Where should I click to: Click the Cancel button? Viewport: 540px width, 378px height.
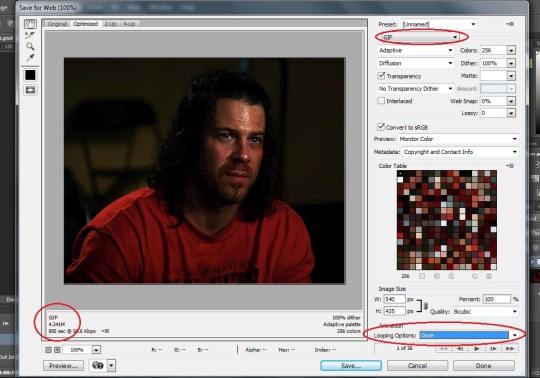417,365
